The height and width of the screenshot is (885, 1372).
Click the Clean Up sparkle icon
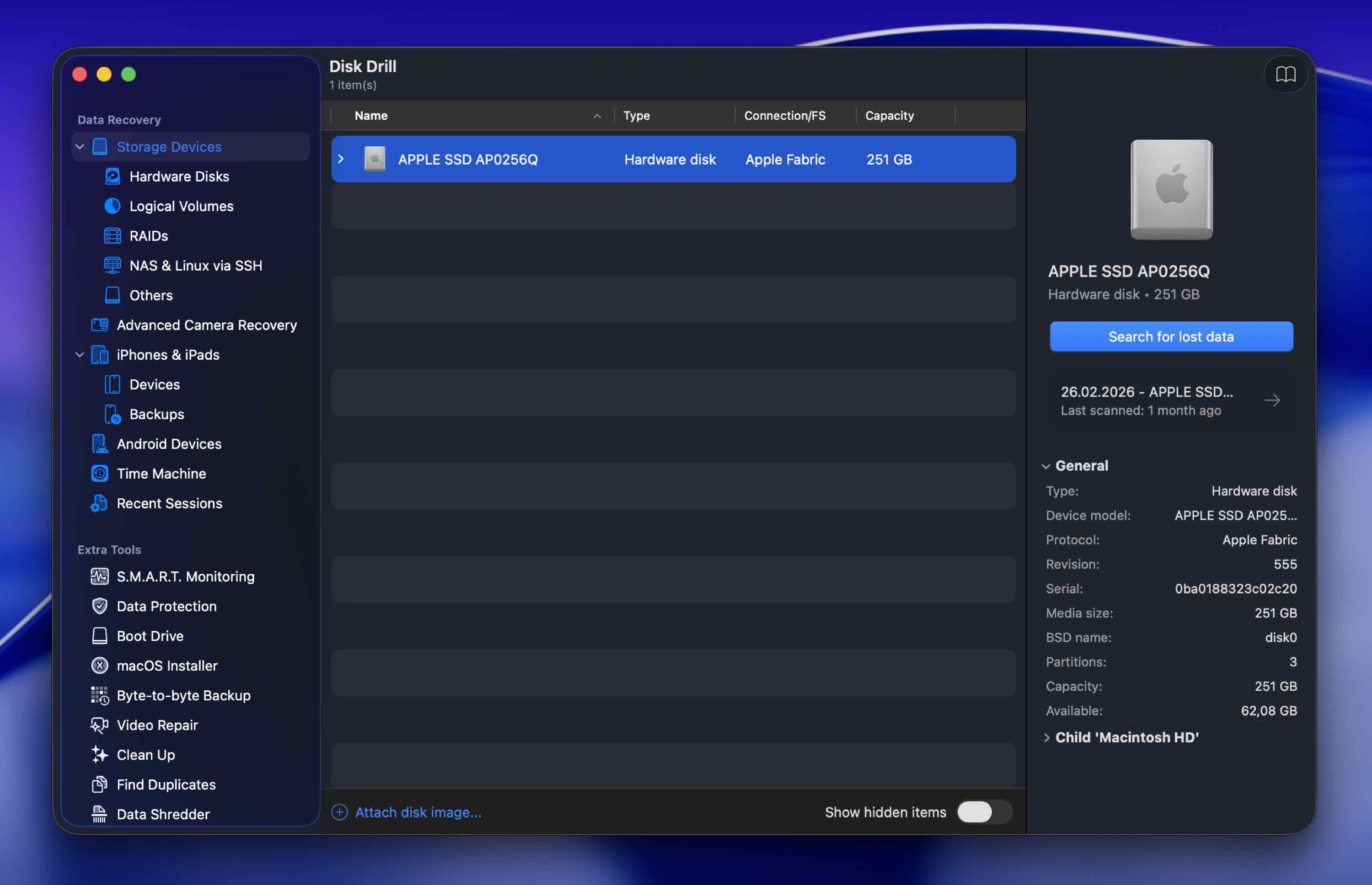point(99,755)
